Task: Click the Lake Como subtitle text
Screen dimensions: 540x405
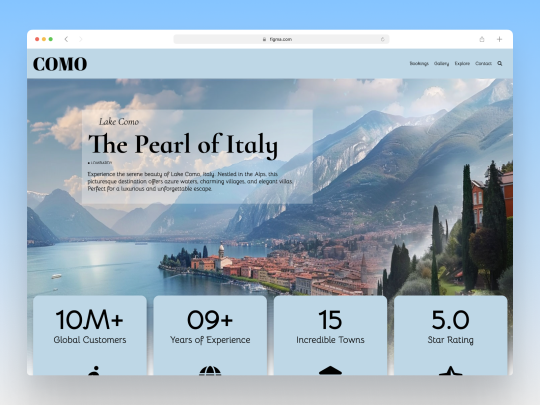Action: tap(119, 122)
